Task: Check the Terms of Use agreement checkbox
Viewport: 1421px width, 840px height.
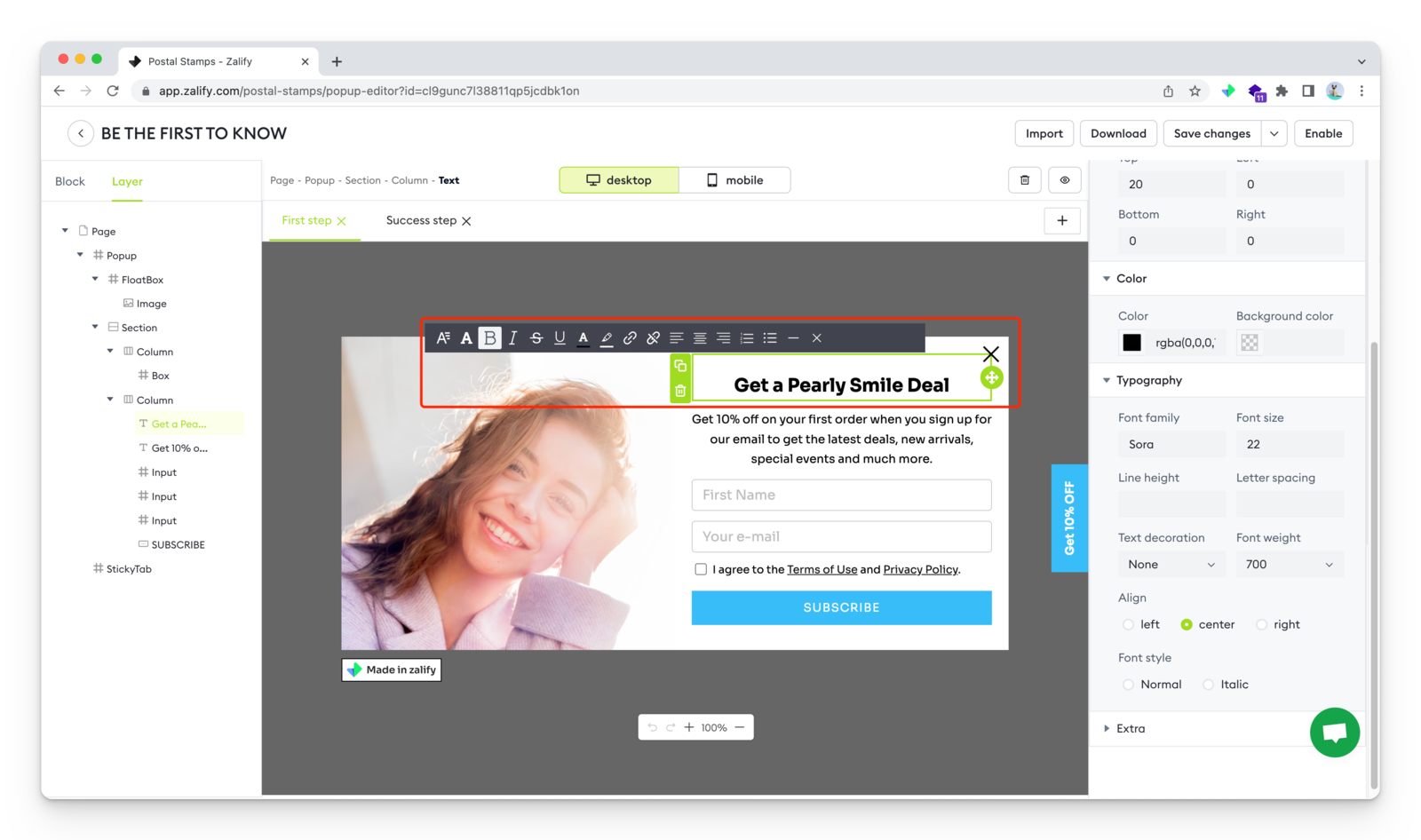Action: coord(701,569)
